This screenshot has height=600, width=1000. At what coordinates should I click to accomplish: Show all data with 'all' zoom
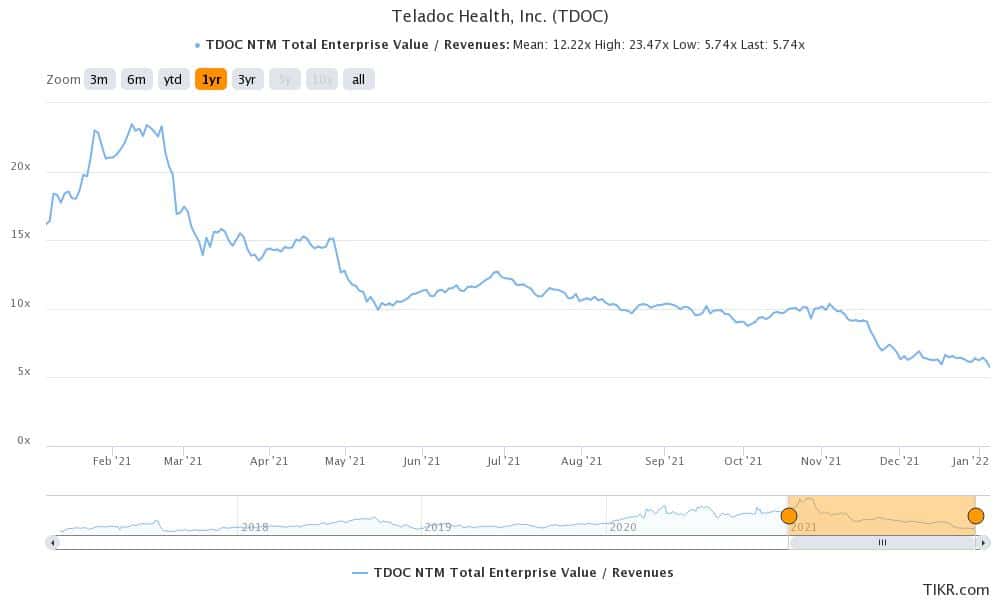(x=358, y=80)
